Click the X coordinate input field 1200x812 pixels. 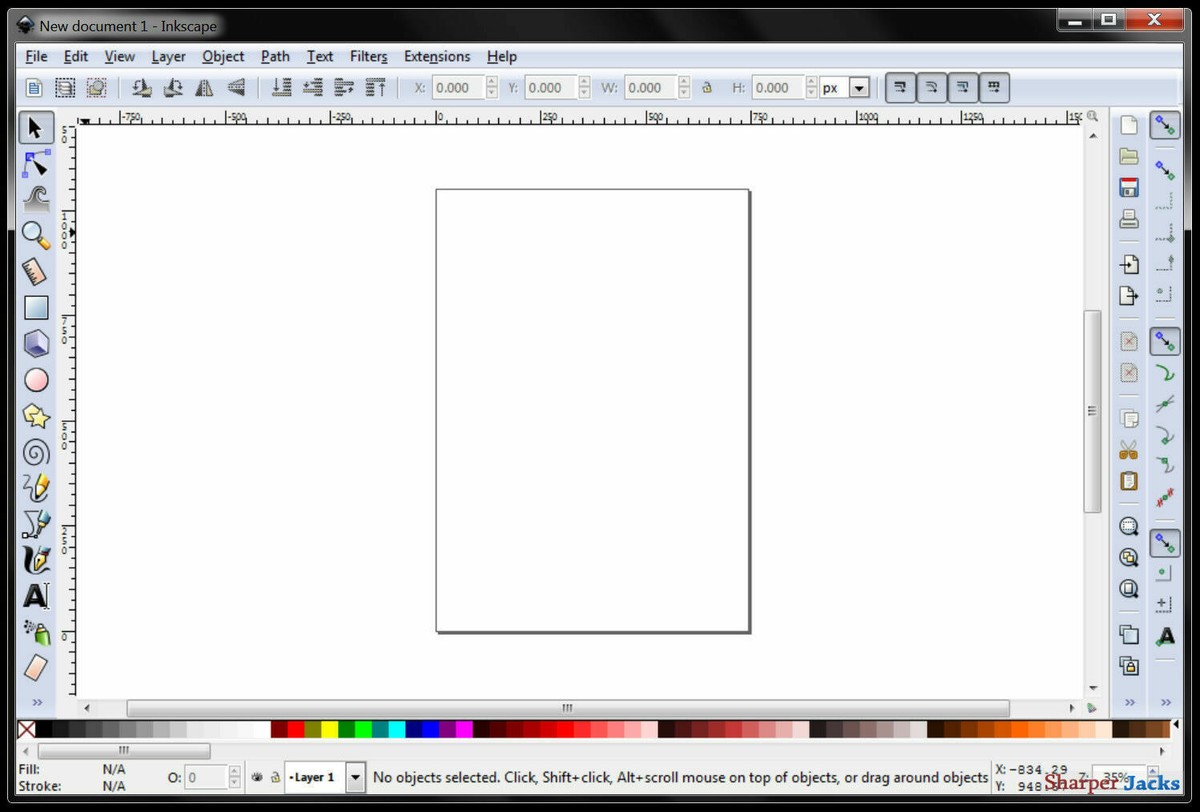(458, 88)
